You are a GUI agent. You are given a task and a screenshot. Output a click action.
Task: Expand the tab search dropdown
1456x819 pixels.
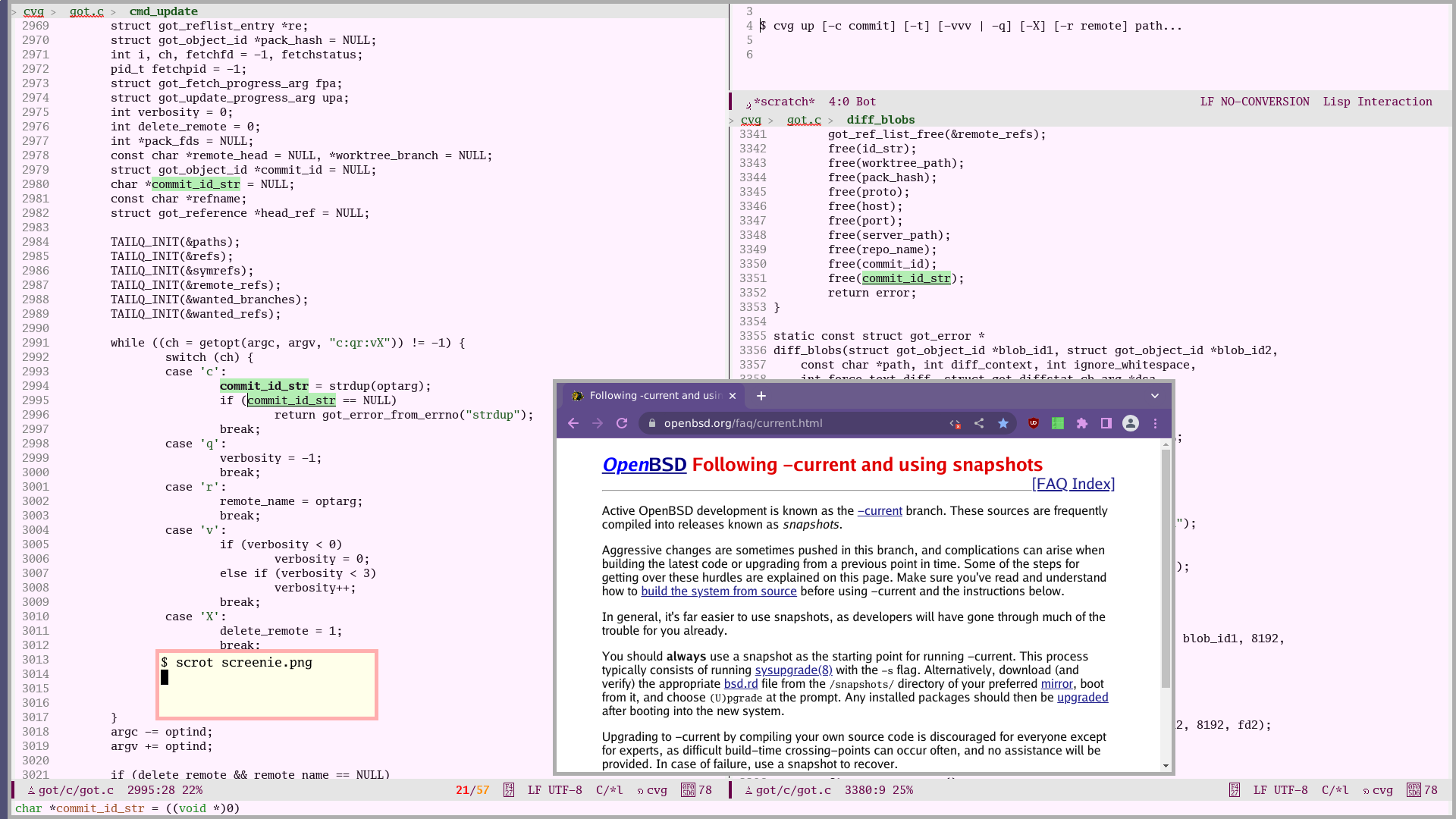click(1155, 396)
